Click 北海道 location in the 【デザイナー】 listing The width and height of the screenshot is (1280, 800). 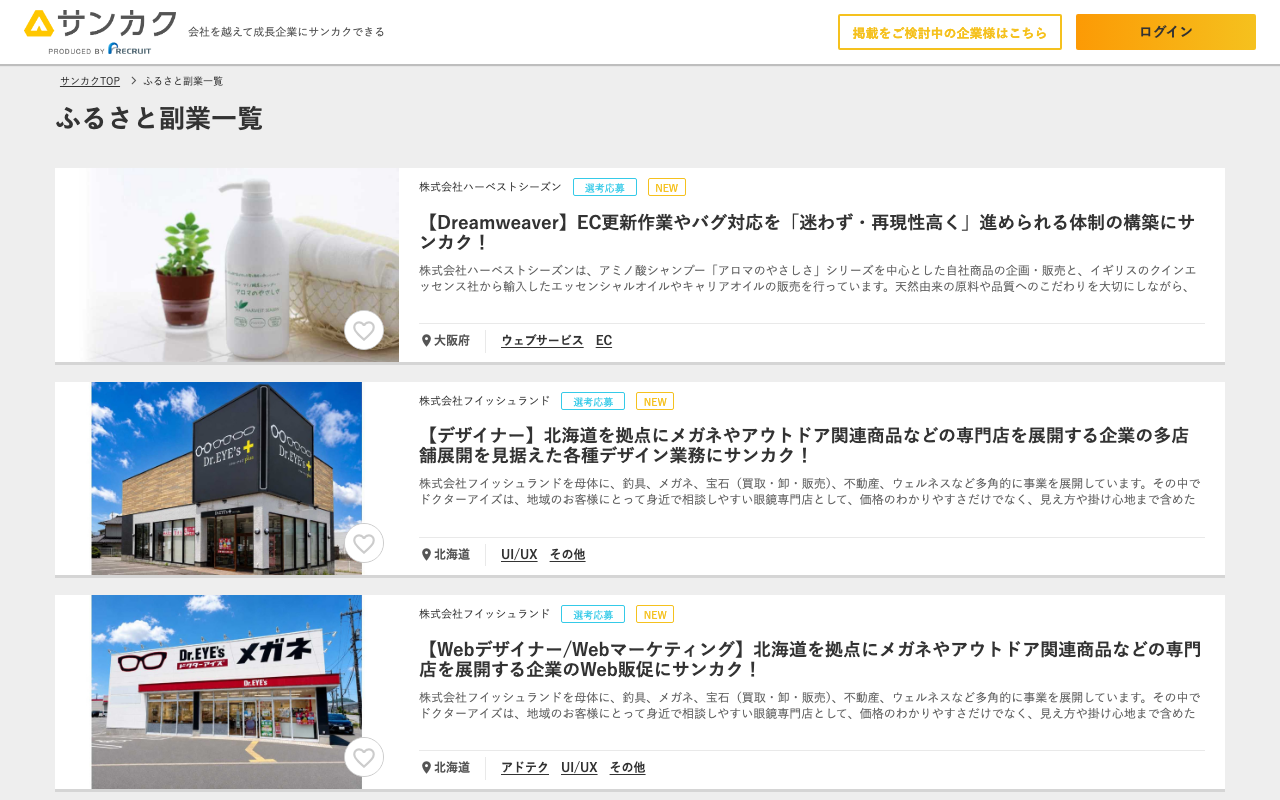tap(452, 554)
